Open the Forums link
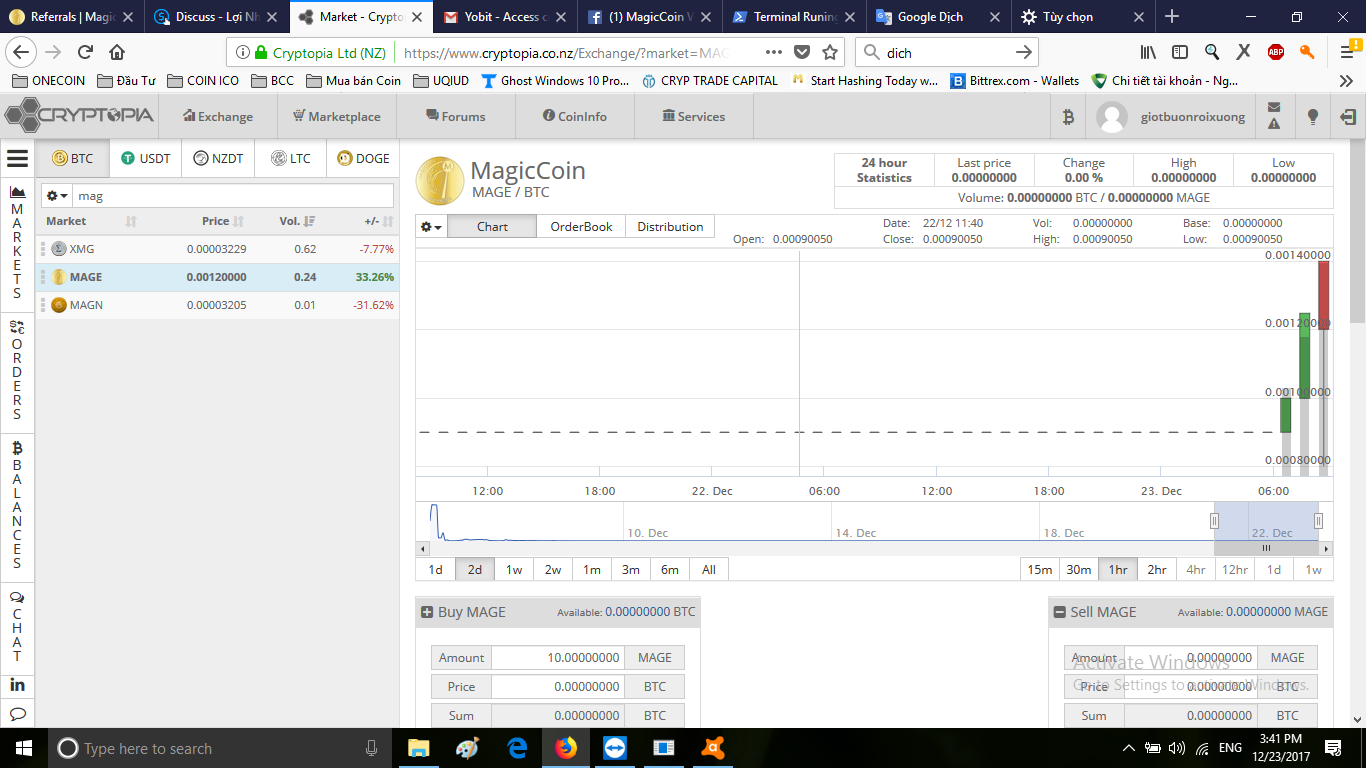Image resolution: width=1366 pixels, height=768 pixels. (x=456, y=117)
